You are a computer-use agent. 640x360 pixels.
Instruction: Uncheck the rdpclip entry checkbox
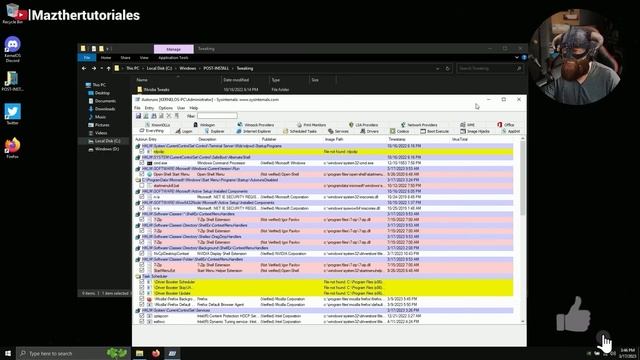[142, 151]
